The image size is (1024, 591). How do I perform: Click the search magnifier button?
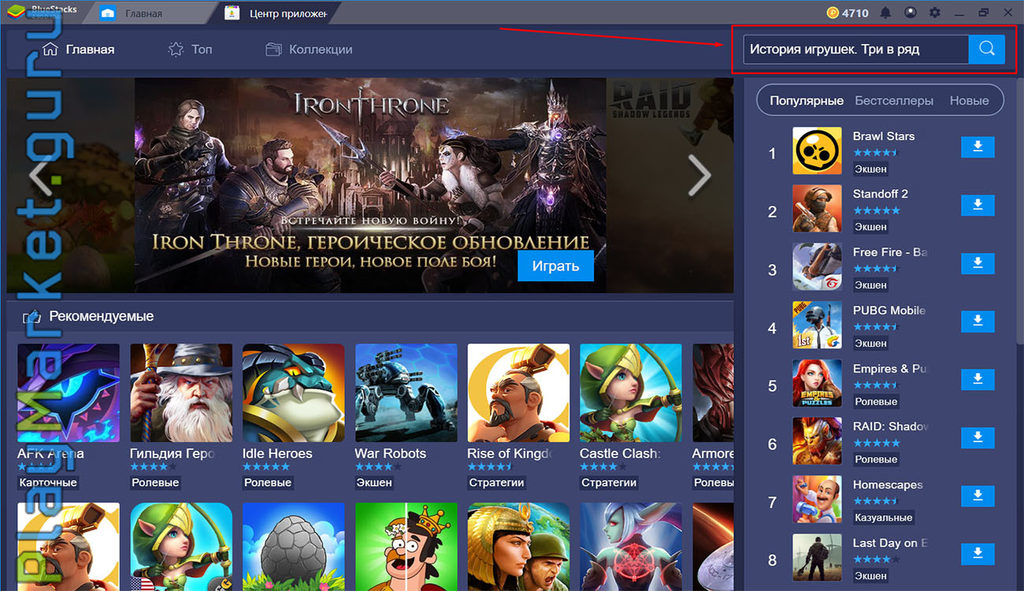[986, 49]
